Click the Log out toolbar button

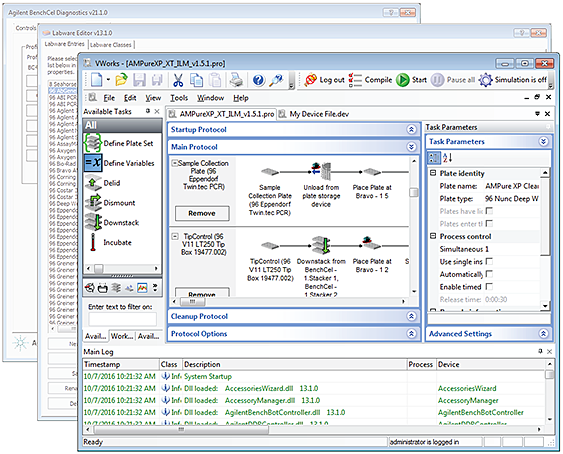324,80
